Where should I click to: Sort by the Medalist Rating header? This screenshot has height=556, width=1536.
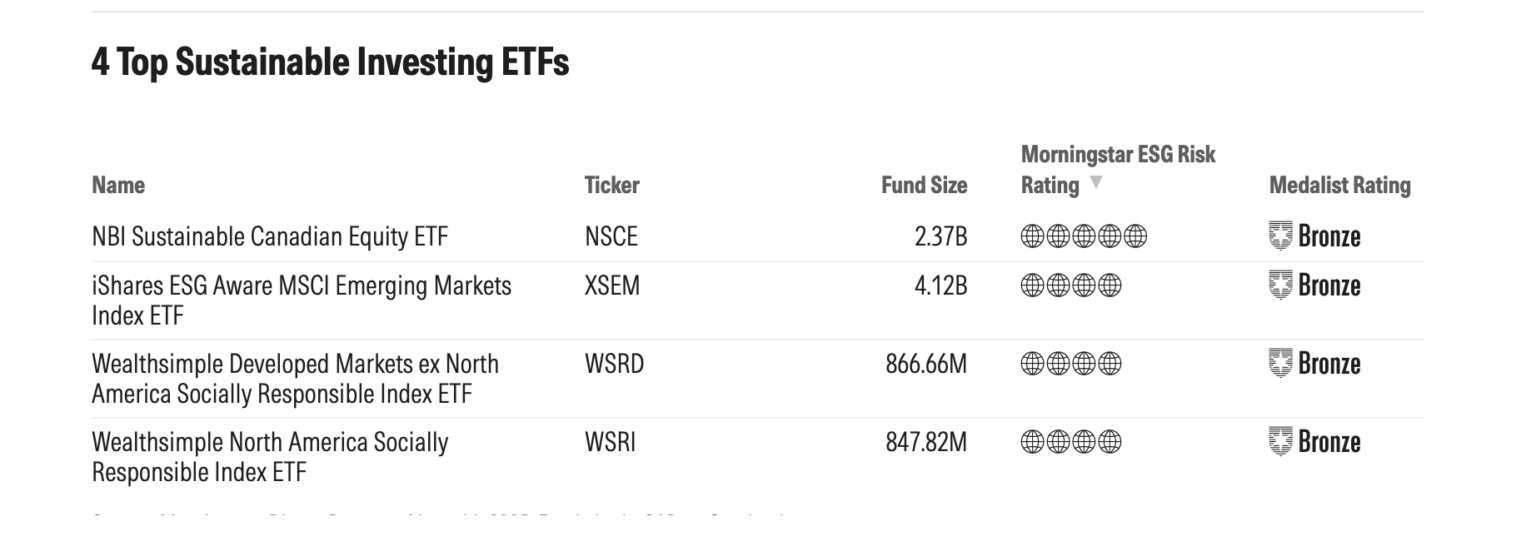pyautogui.click(x=1339, y=185)
